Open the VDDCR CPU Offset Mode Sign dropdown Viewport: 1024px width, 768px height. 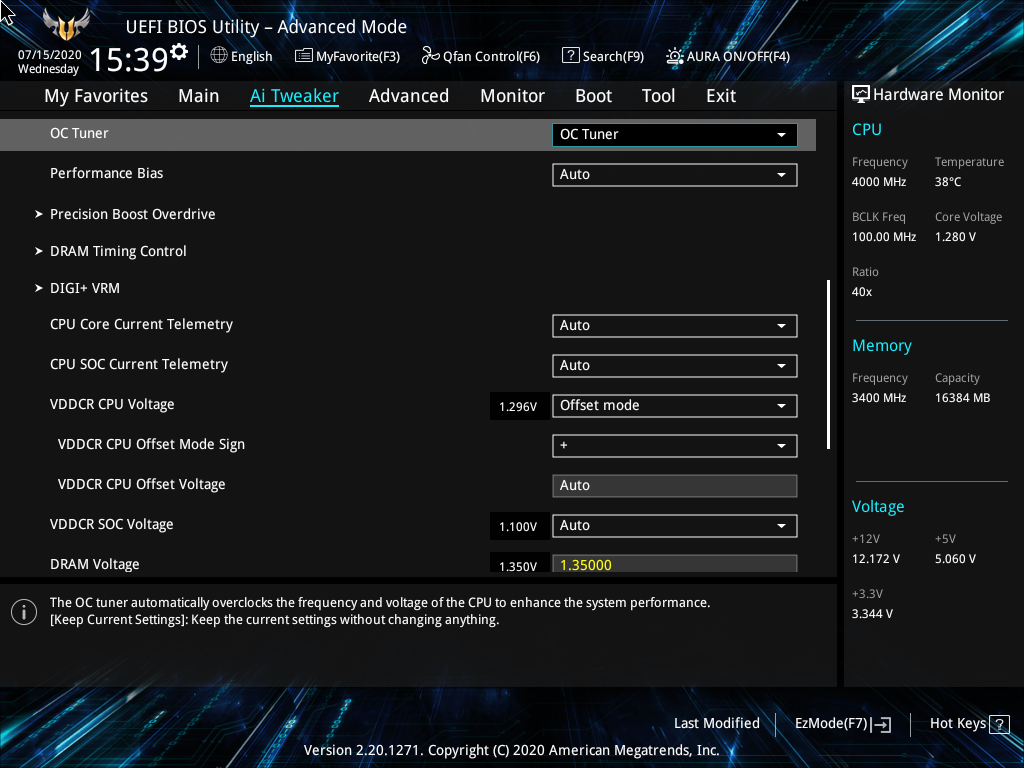click(x=675, y=445)
